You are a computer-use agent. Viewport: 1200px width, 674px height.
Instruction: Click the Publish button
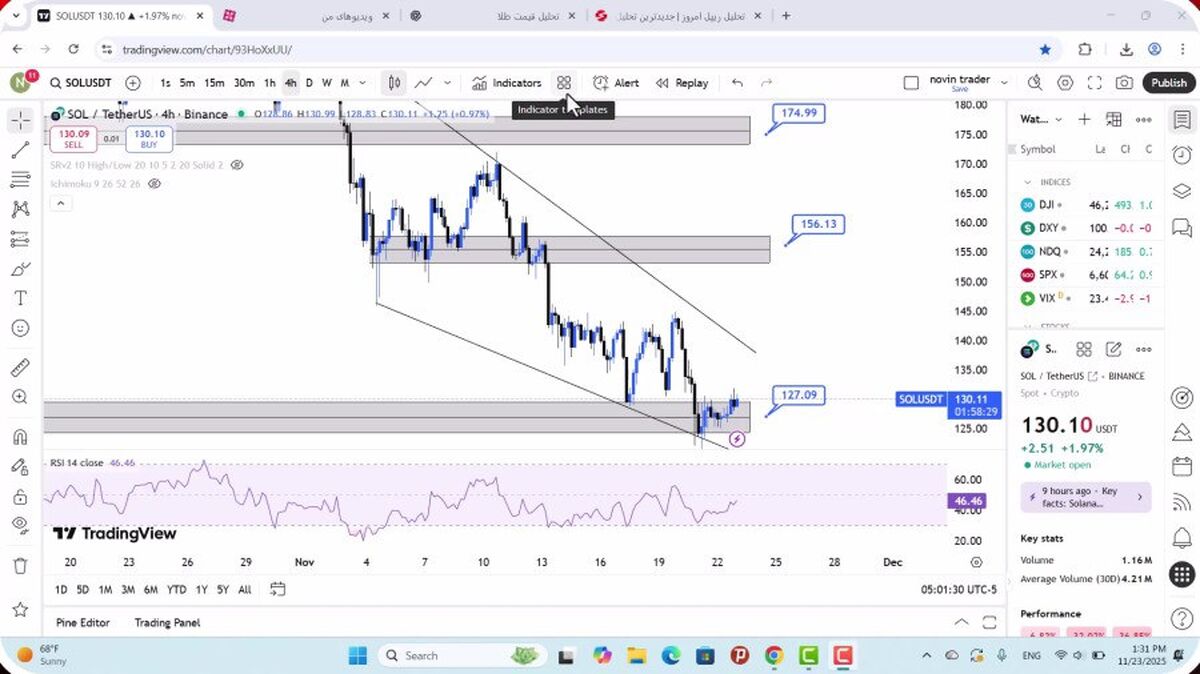point(1168,83)
